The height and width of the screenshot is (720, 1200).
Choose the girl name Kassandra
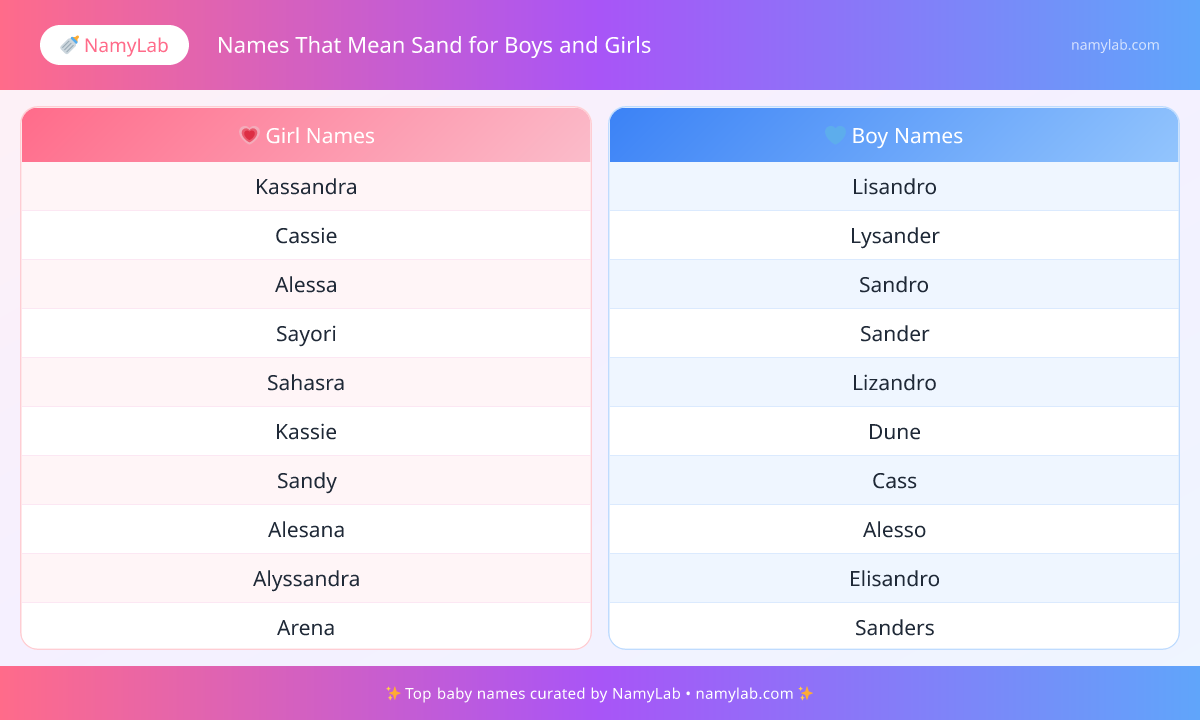click(306, 187)
